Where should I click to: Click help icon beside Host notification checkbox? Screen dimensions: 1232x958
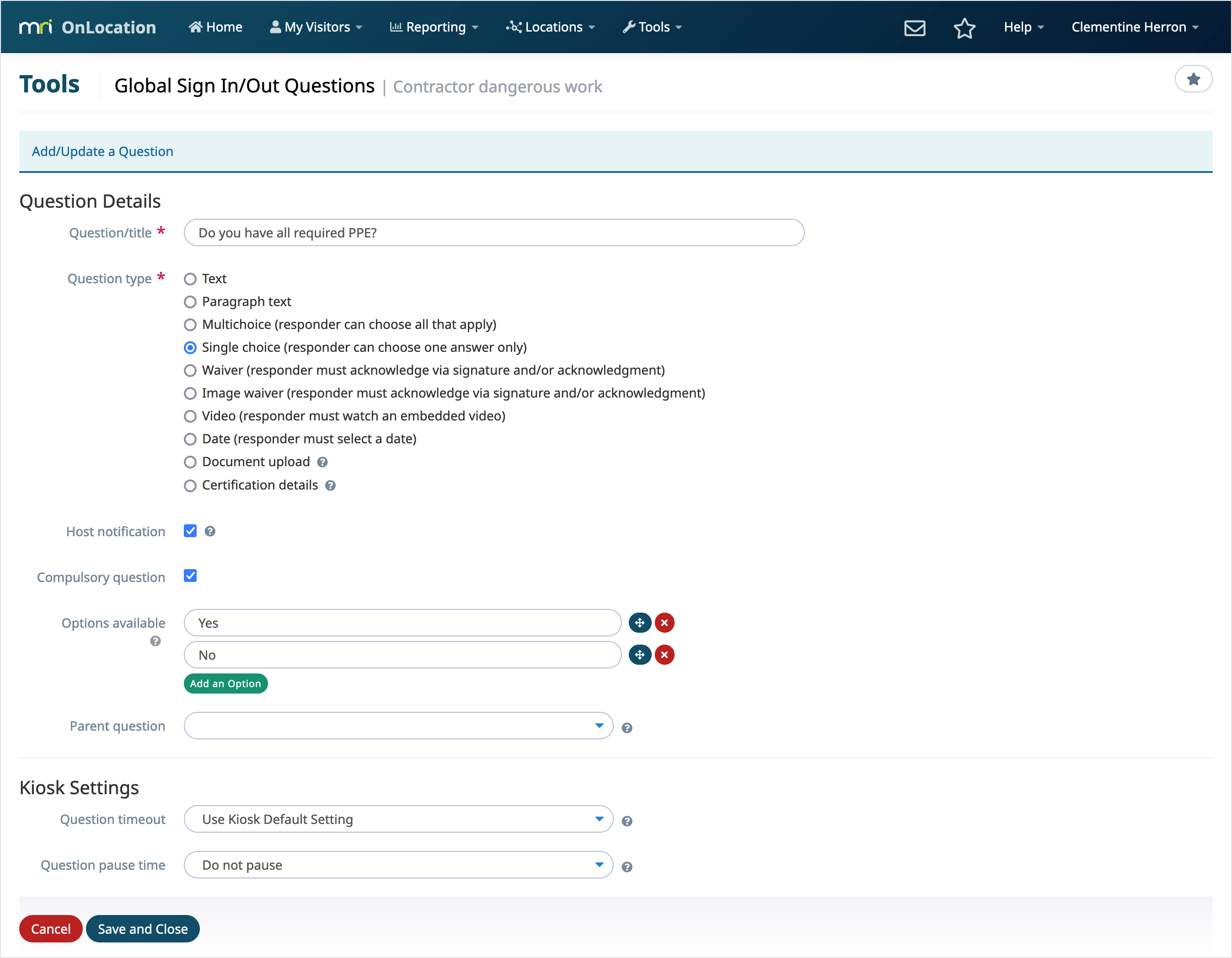pos(210,532)
